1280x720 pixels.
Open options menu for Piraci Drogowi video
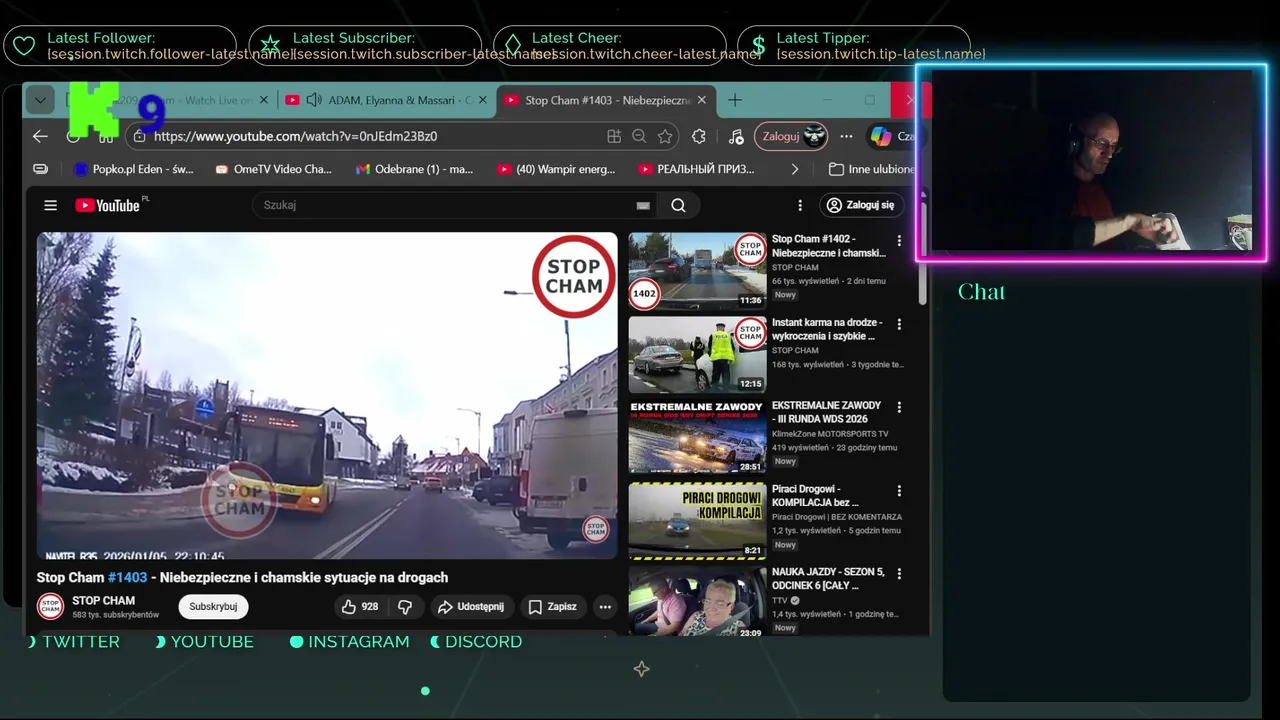(x=899, y=491)
